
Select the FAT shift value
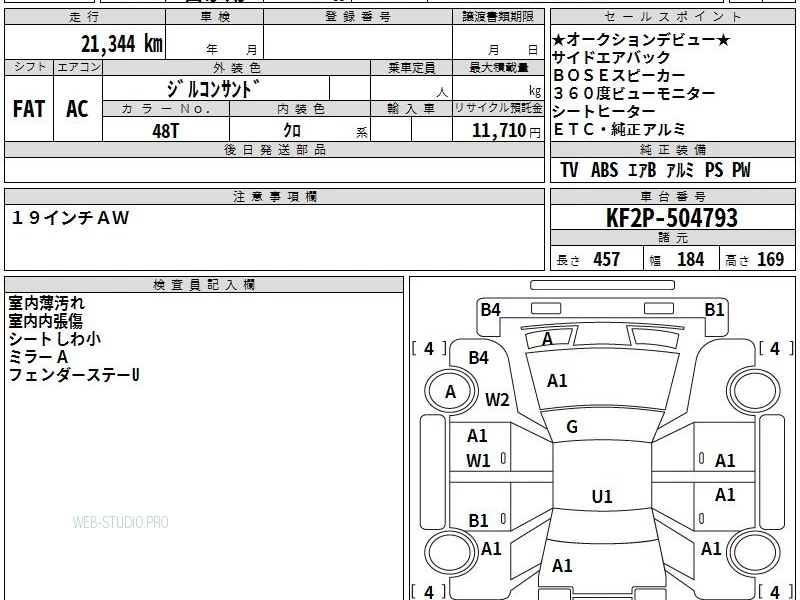pos(29,109)
